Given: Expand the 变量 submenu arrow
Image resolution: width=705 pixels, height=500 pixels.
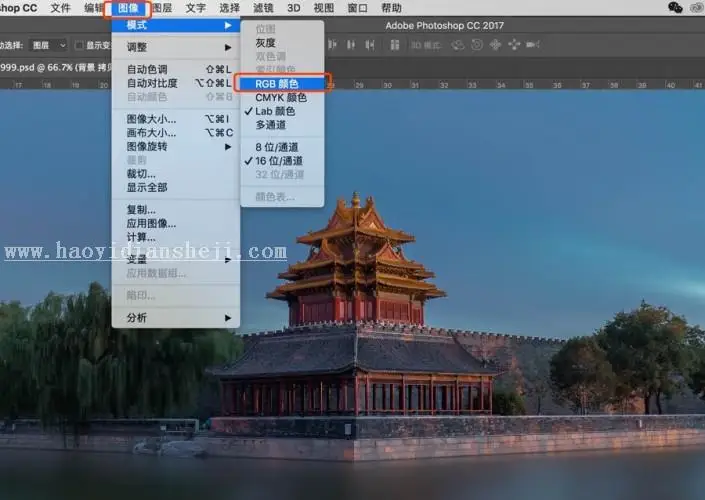Looking at the screenshot, I should point(228,260).
